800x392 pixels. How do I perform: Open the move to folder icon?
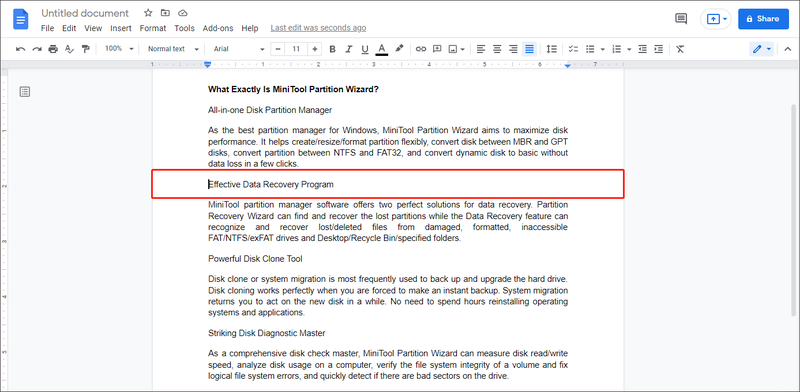click(165, 13)
